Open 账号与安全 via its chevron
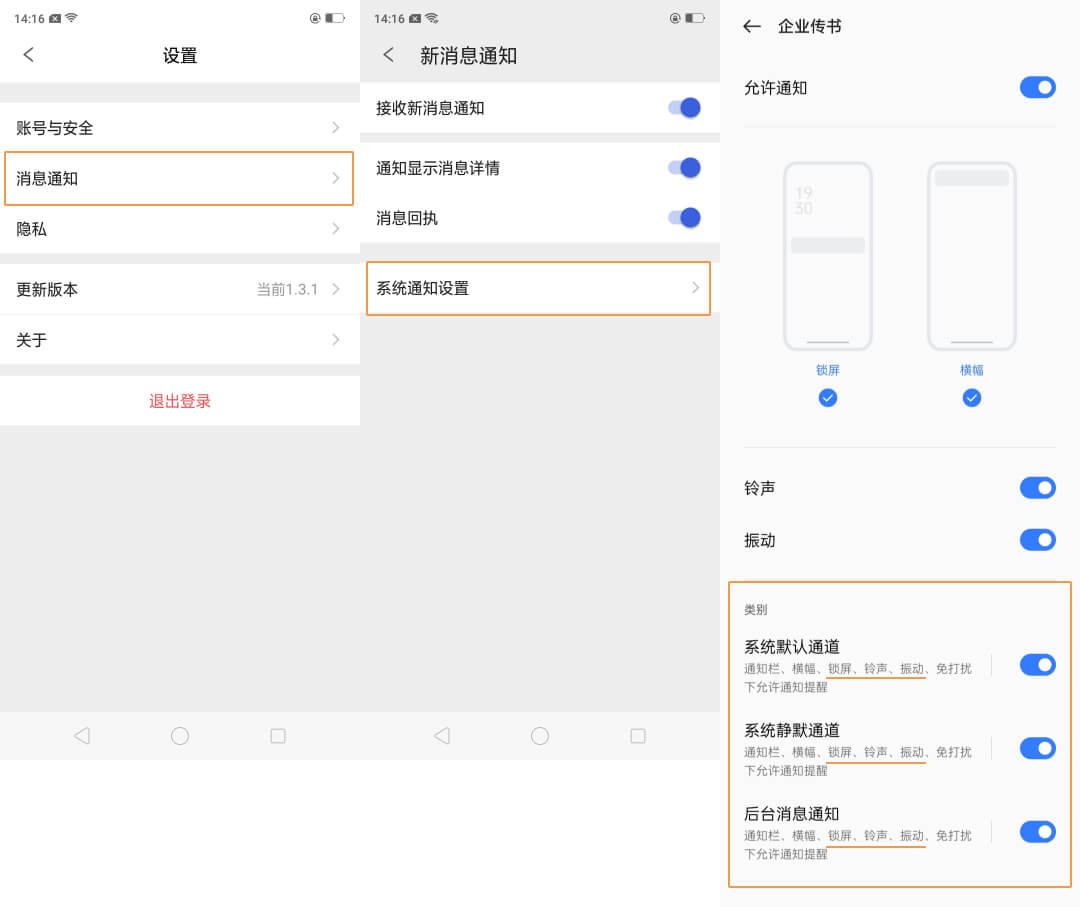The width and height of the screenshot is (1080, 907). (336, 128)
